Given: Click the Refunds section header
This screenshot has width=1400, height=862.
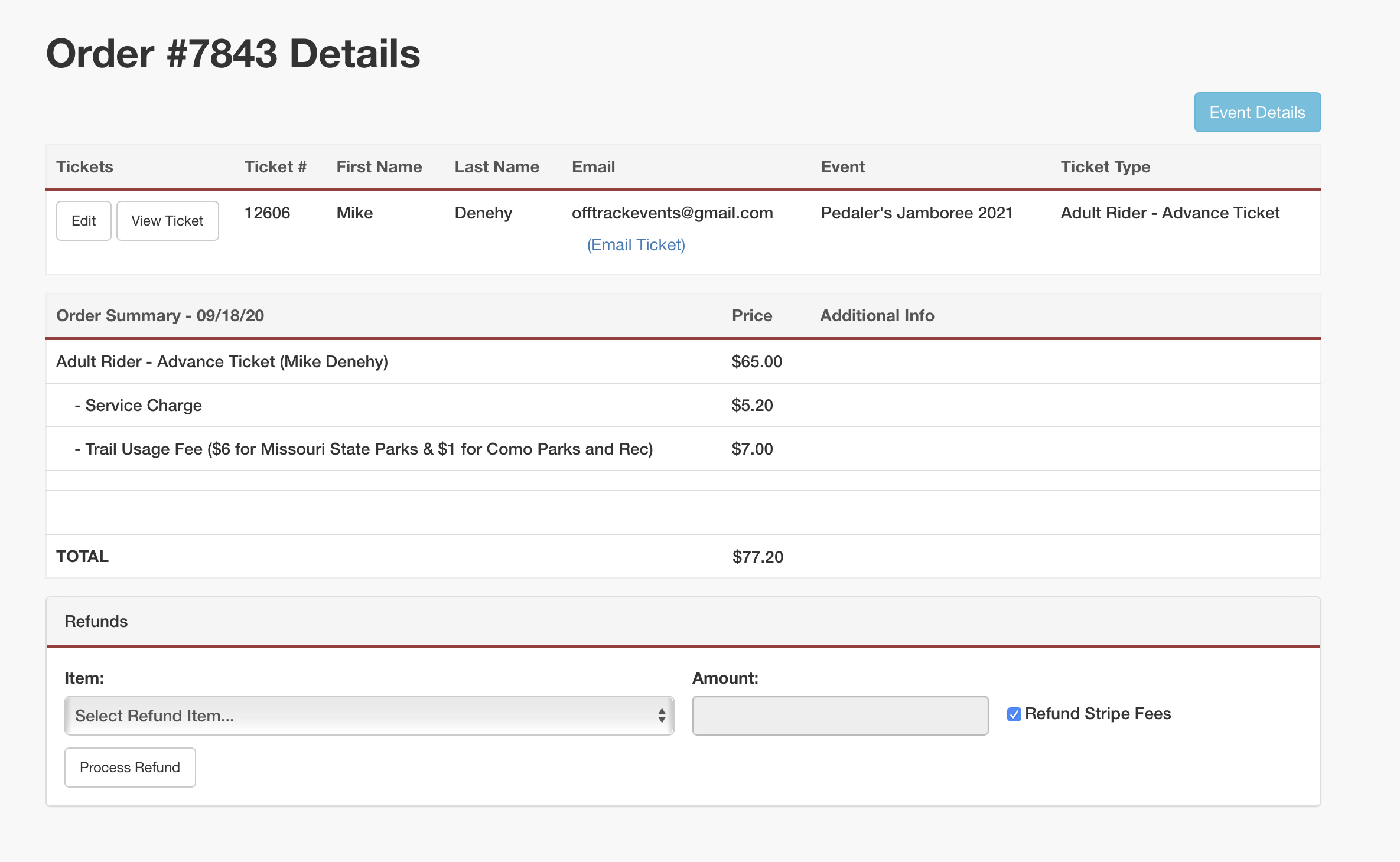Looking at the screenshot, I should tap(96, 621).
